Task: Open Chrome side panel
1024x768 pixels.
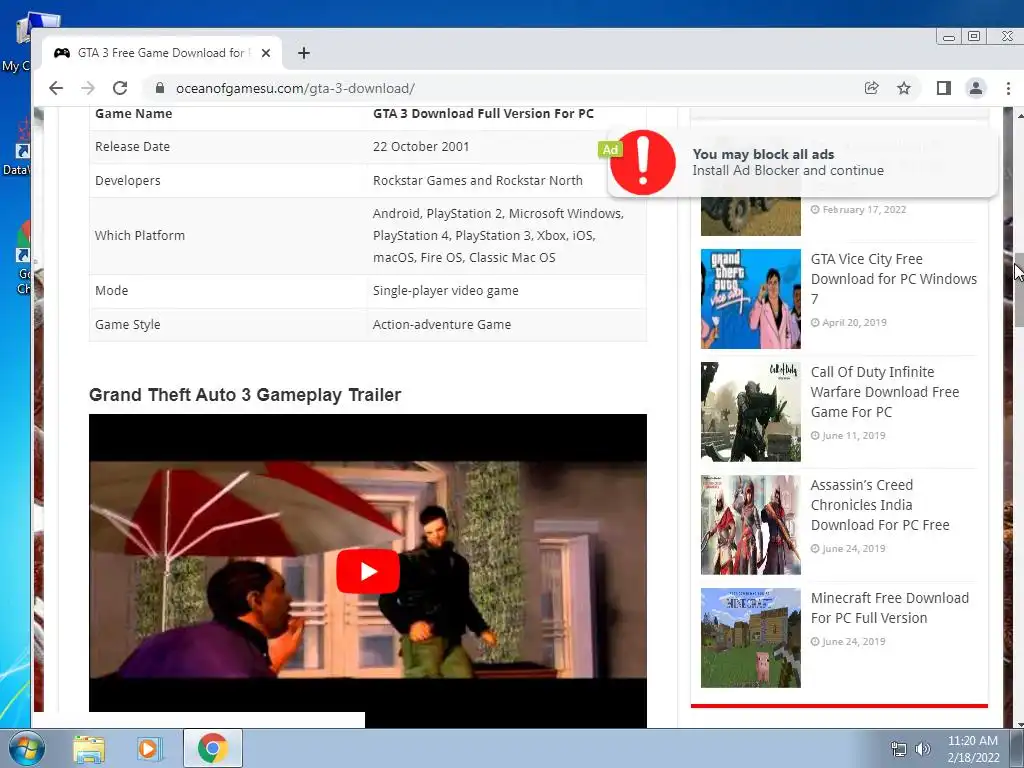Action: tap(944, 88)
